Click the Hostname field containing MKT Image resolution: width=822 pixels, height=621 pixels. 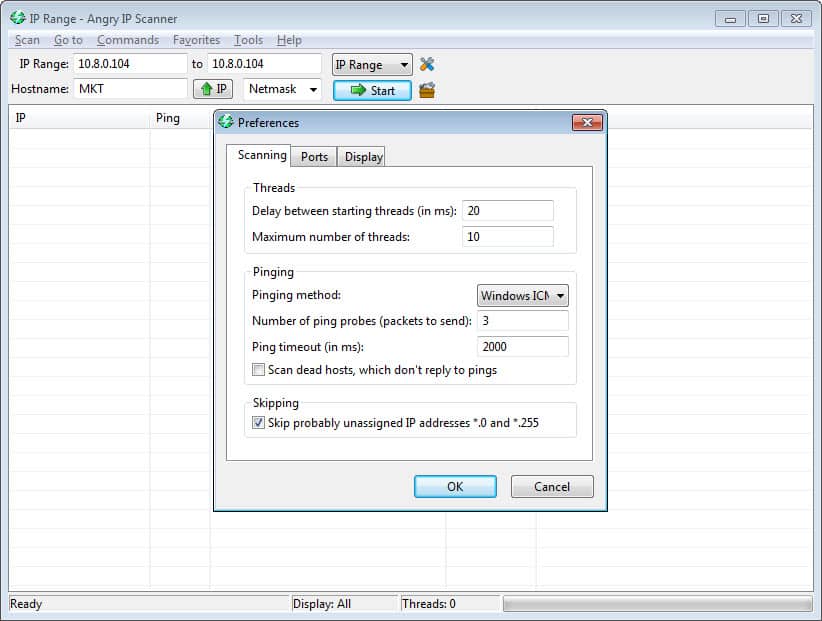click(x=131, y=89)
